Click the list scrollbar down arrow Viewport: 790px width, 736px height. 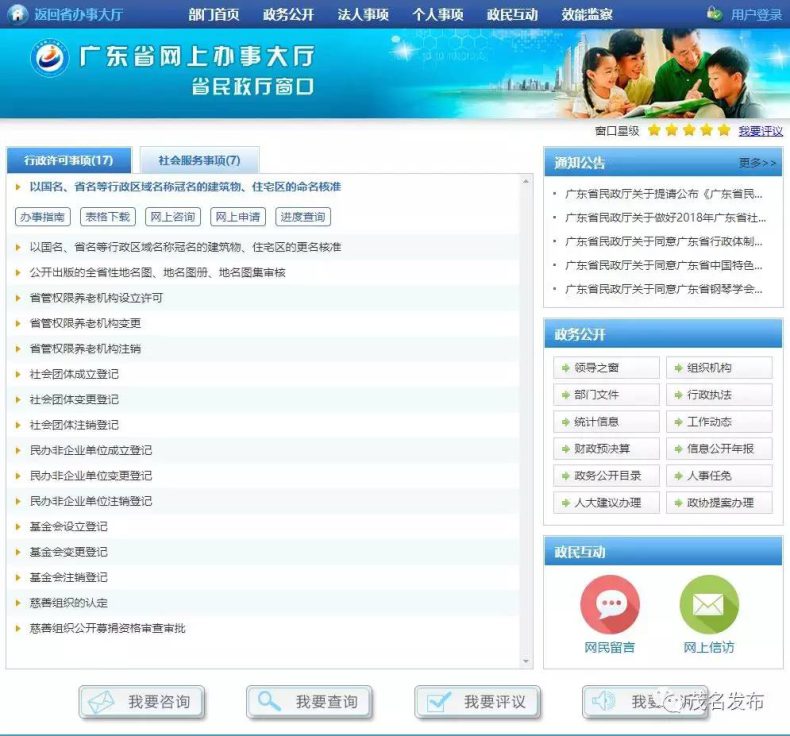pyautogui.click(x=526, y=661)
